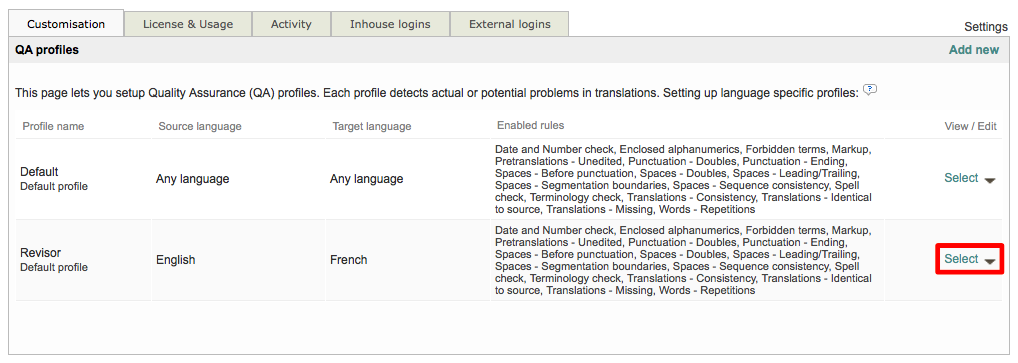Open the License & Usage tab
Screen dimensions: 1018x363
(x=188, y=24)
